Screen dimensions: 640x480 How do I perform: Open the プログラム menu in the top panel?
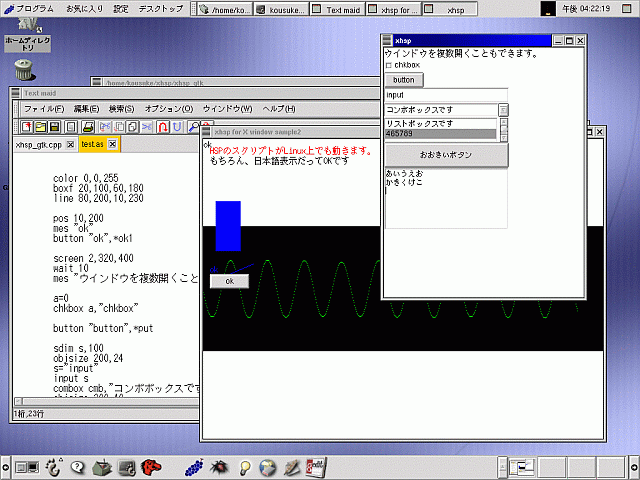click(28, 8)
